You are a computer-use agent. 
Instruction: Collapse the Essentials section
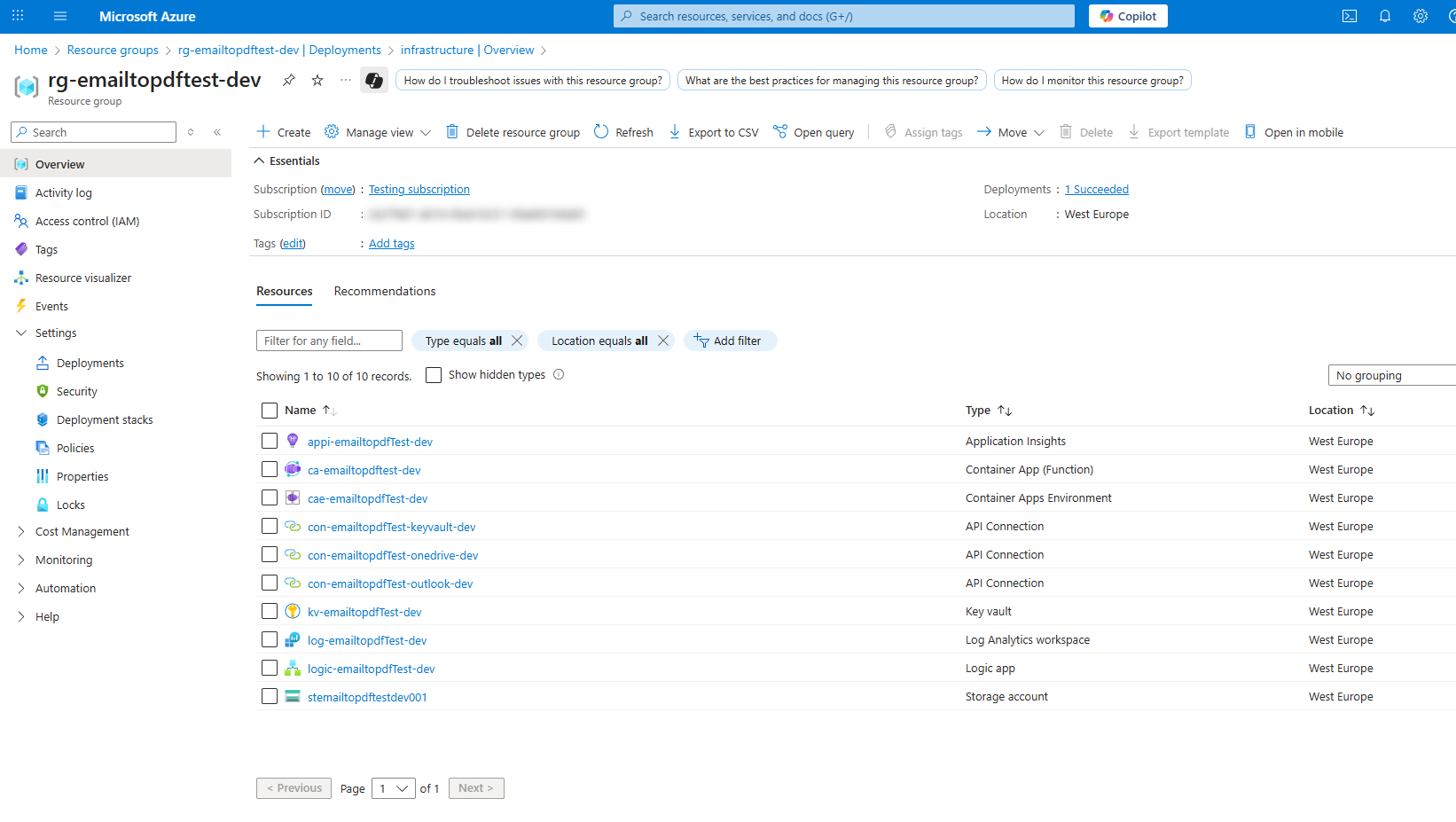(x=286, y=160)
